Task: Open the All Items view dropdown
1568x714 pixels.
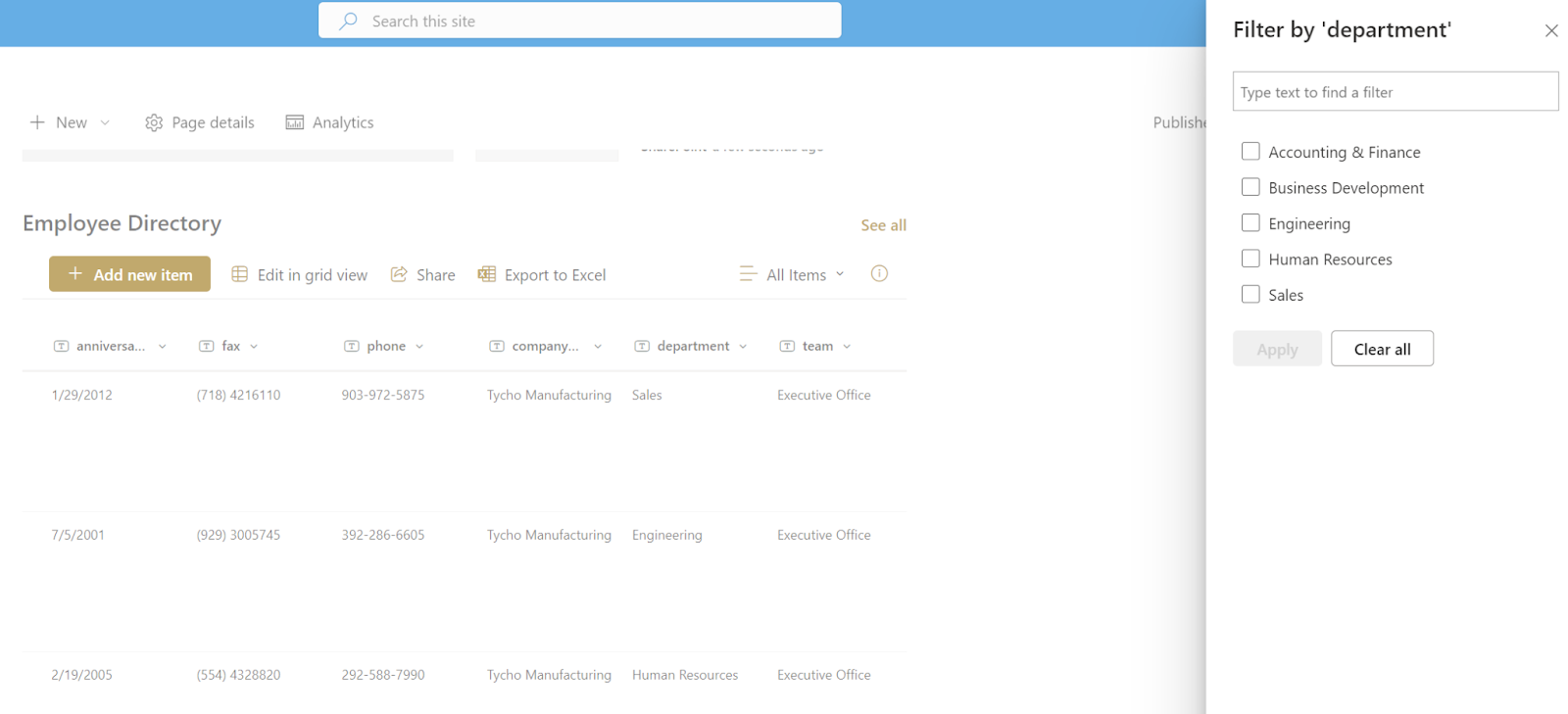Action: coord(840,274)
